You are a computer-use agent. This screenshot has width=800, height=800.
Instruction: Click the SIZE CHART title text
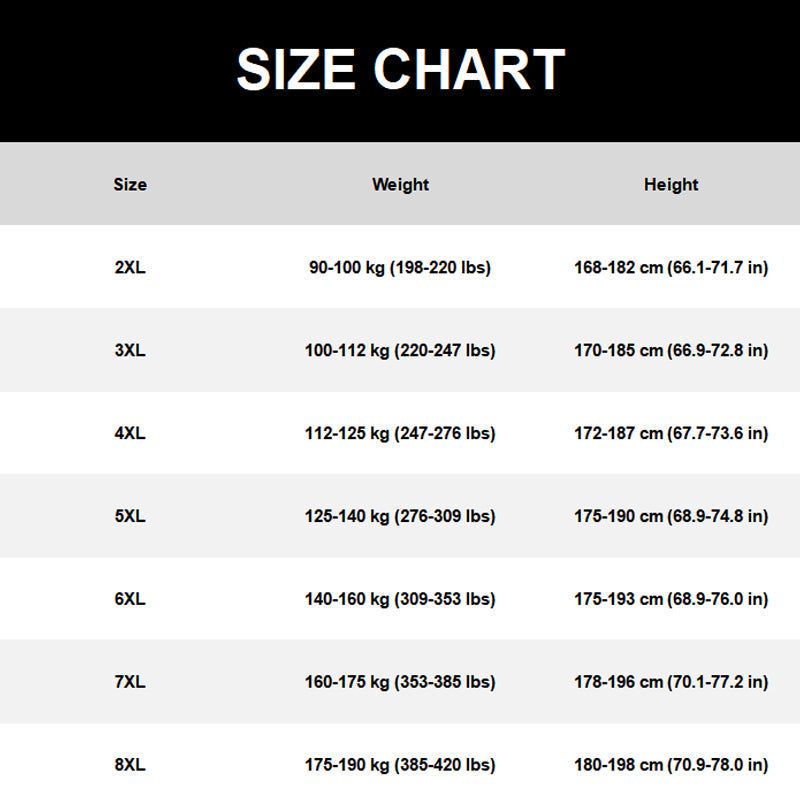401,70
